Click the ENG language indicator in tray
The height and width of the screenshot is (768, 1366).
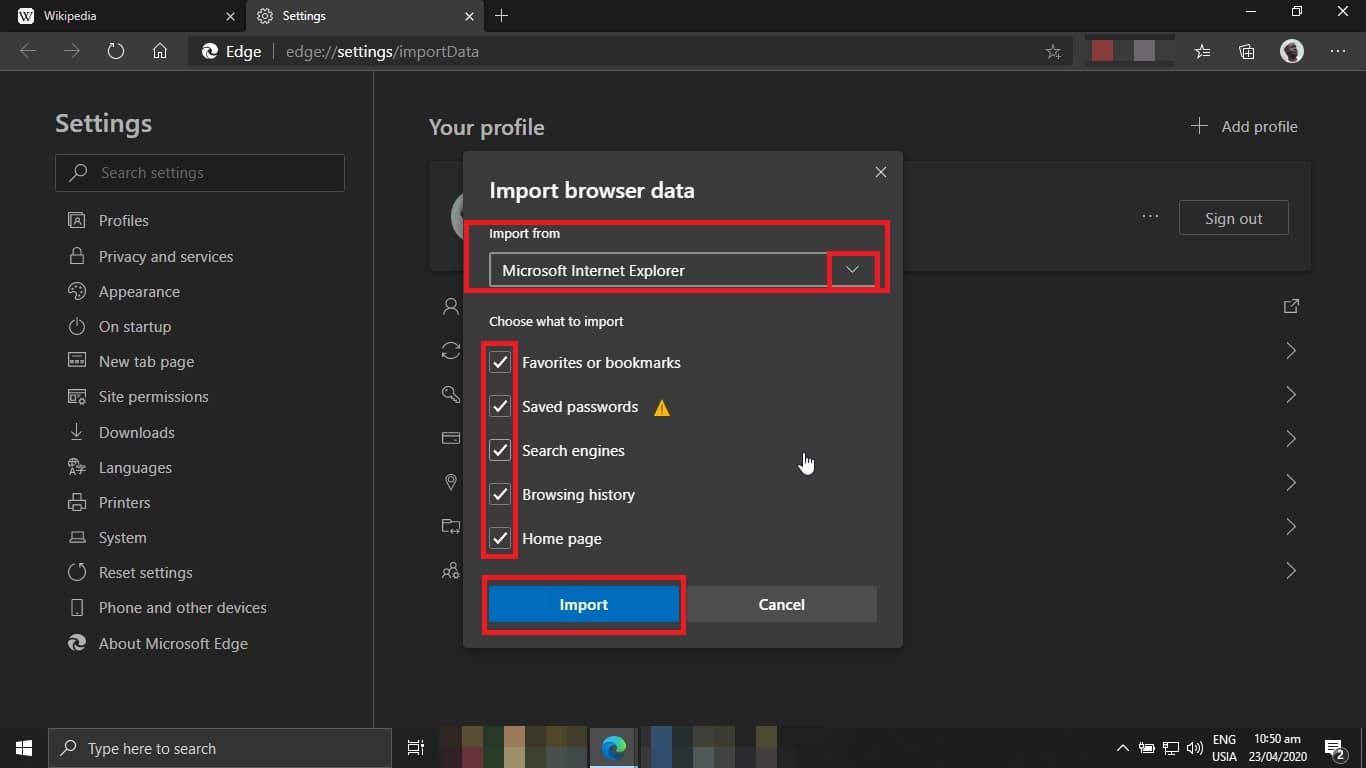click(x=1224, y=748)
